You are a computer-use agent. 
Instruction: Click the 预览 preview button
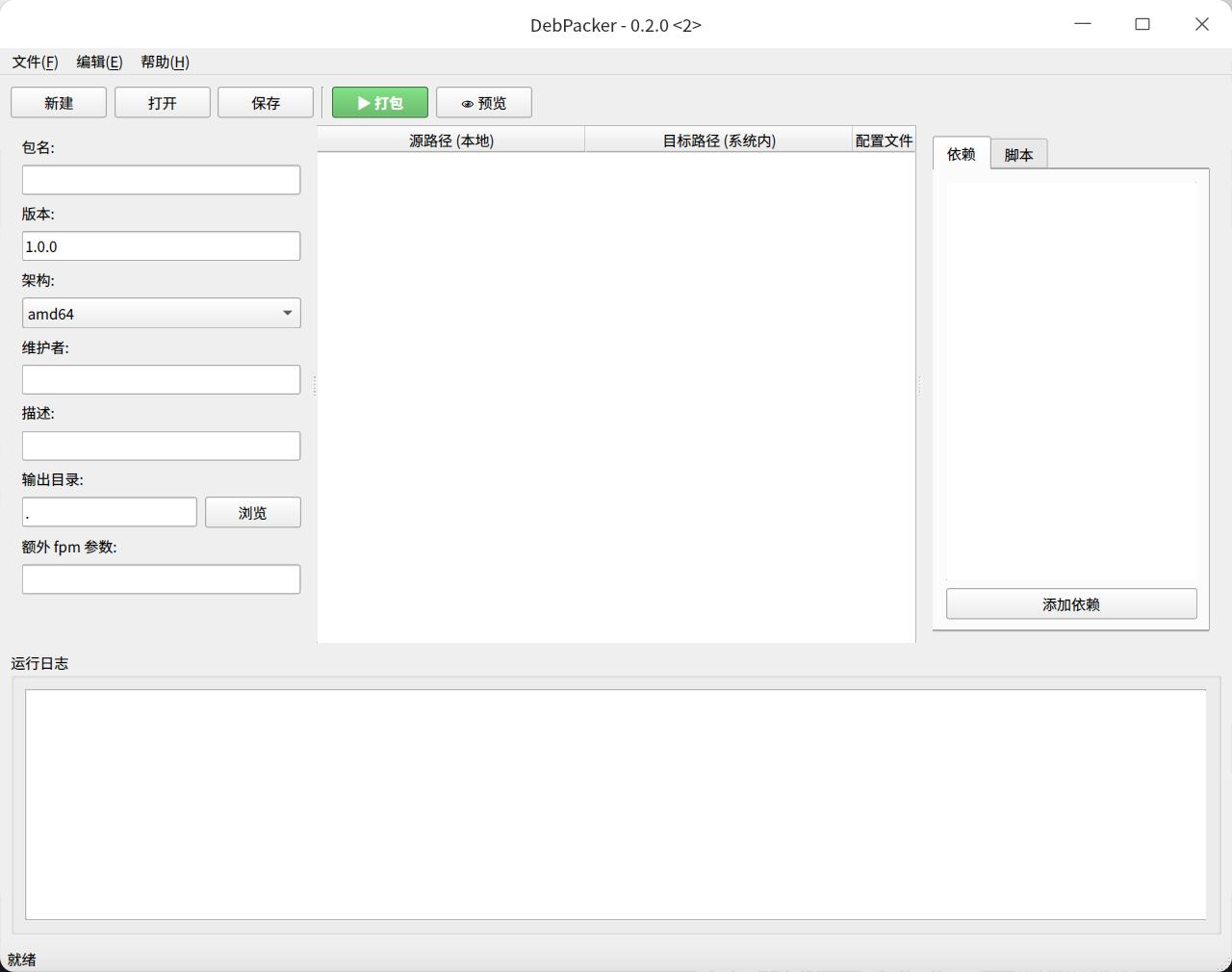(x=484, y=103)
